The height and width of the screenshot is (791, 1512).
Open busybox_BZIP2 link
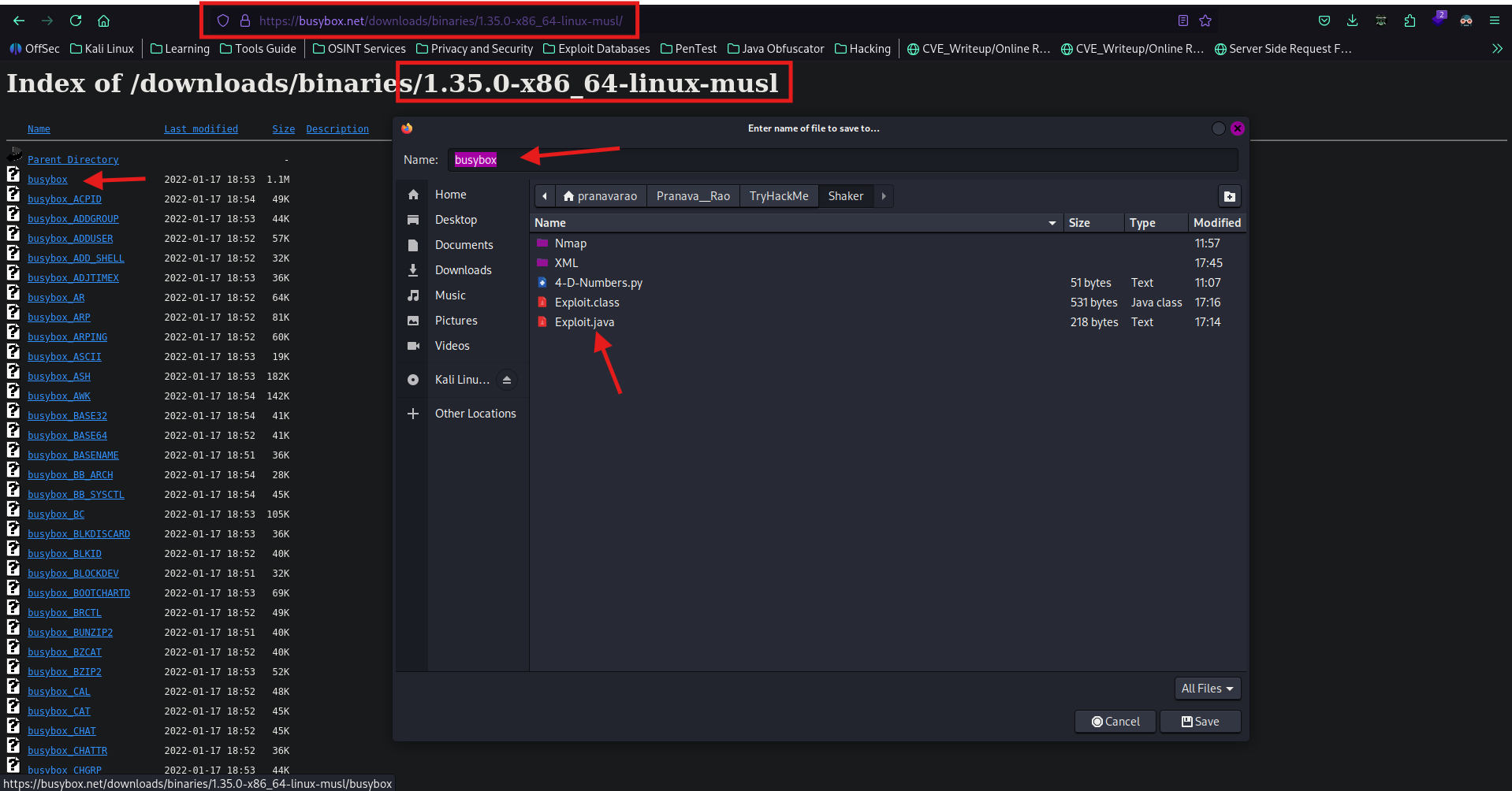65,672
